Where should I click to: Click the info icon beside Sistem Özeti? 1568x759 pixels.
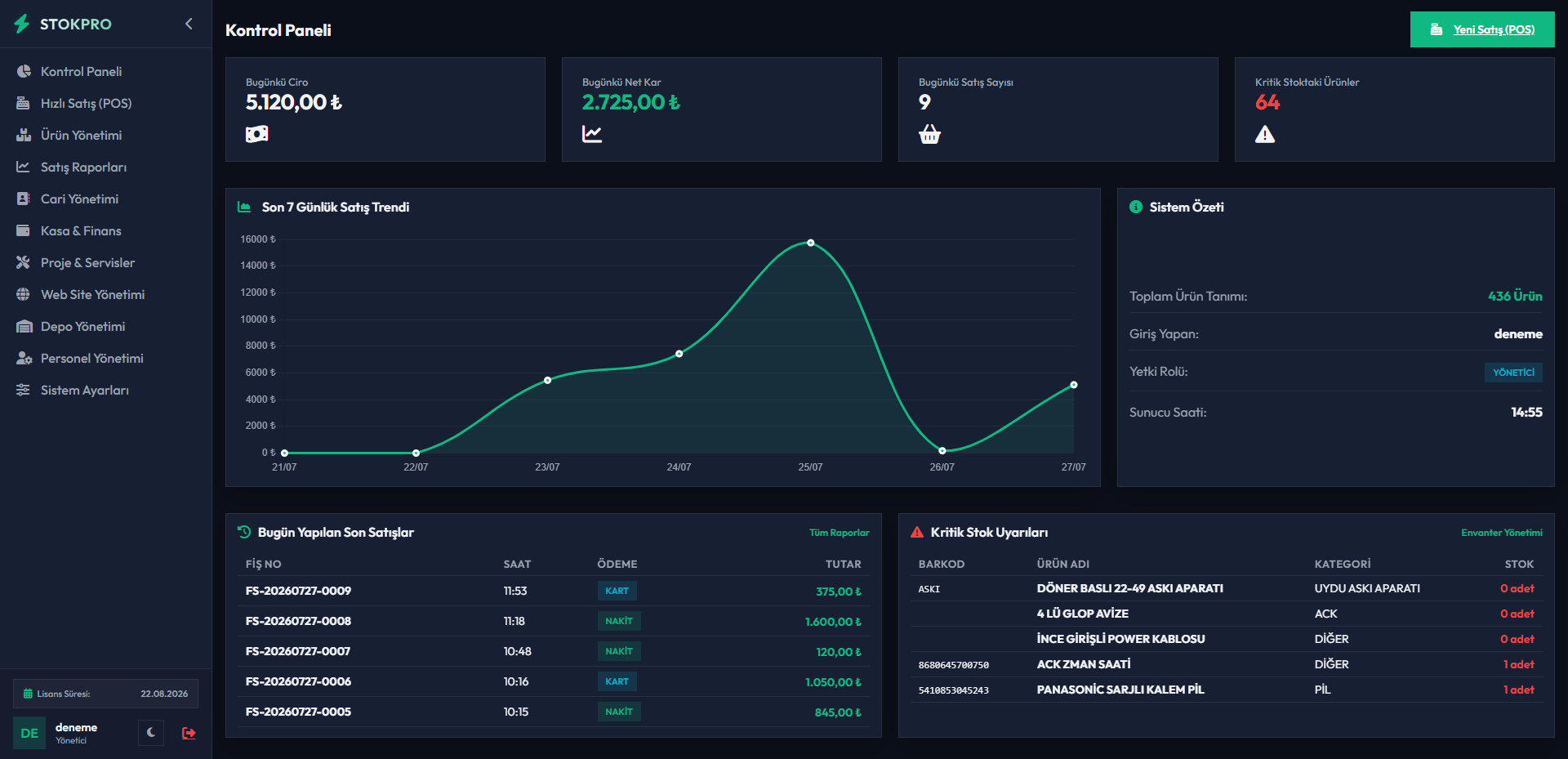(1136, 207)
